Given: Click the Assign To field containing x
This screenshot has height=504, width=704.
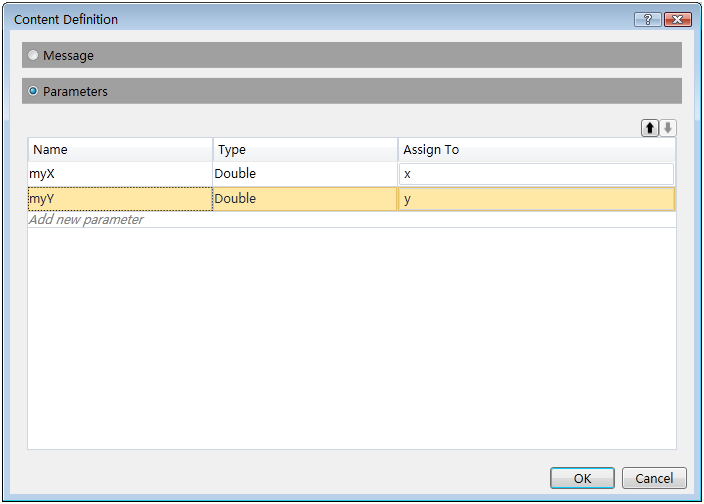Looking at the screenshot, I should coord(536,174).
